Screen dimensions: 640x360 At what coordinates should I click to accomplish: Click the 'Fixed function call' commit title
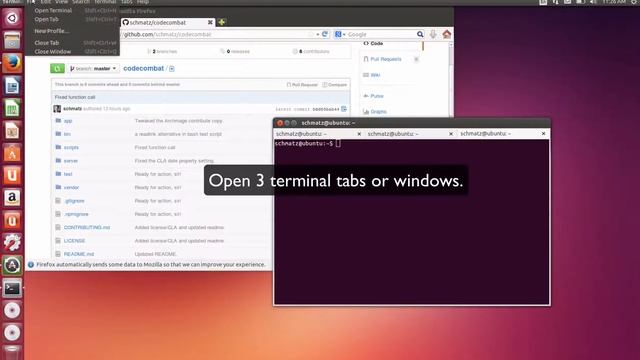[75, 97]
